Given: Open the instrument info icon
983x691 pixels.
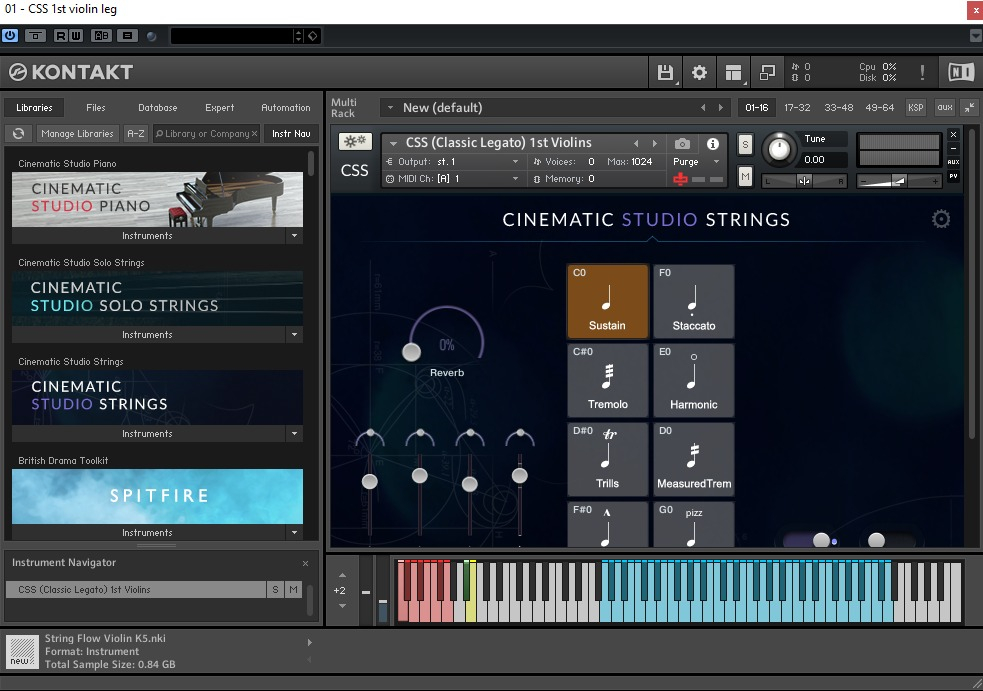Looking at the screenshot, I should coord(713,144).
